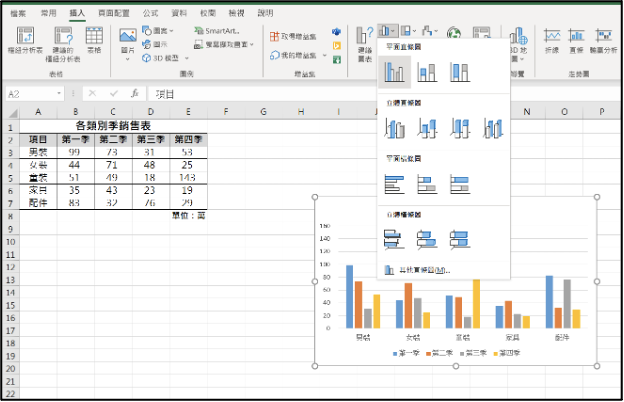This screenshot has width=624, height=402.
Task: Select 3-D stacked column chart
Action: coord(427,128)
